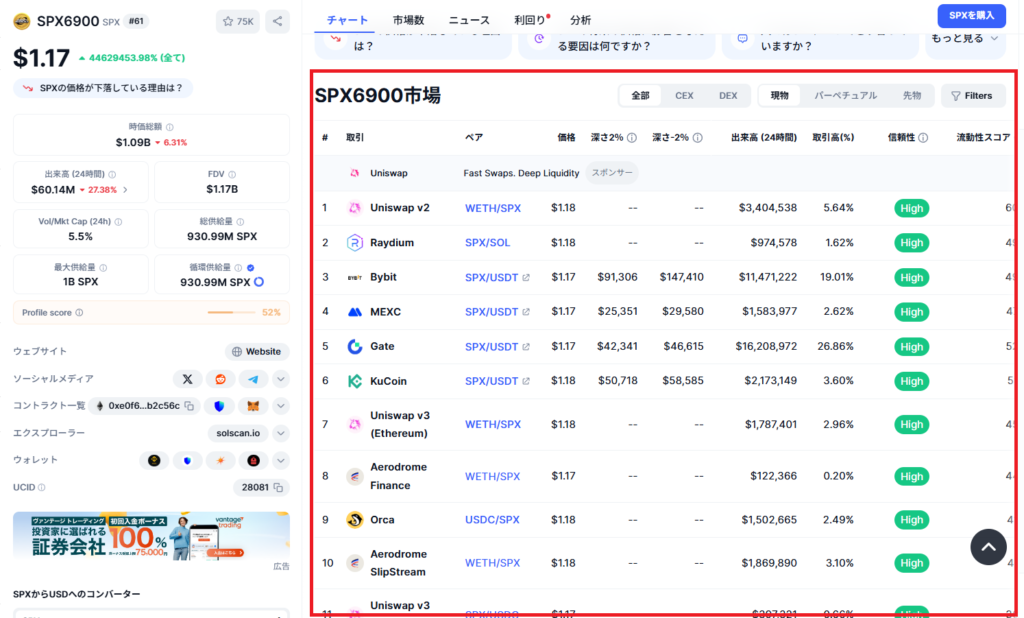Sort by 出来高 (24時間) column header
The height and width of the screenshot is (618, 1024).
[763, 138]
